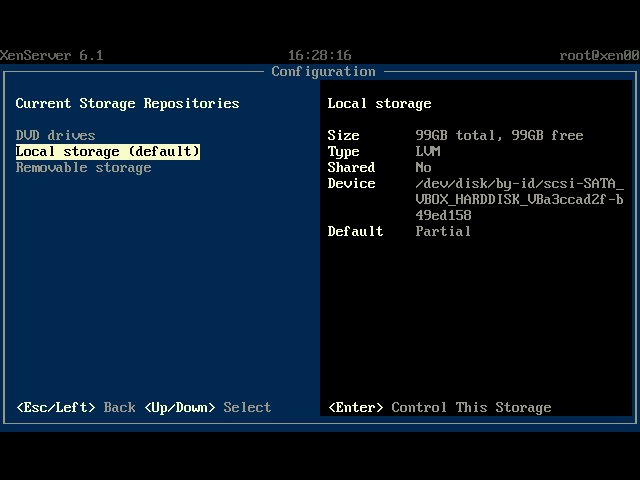The width and height of the screenshot is (640, 480).
Task: Select Local storage (default) entry
Action: pos(108,151)
